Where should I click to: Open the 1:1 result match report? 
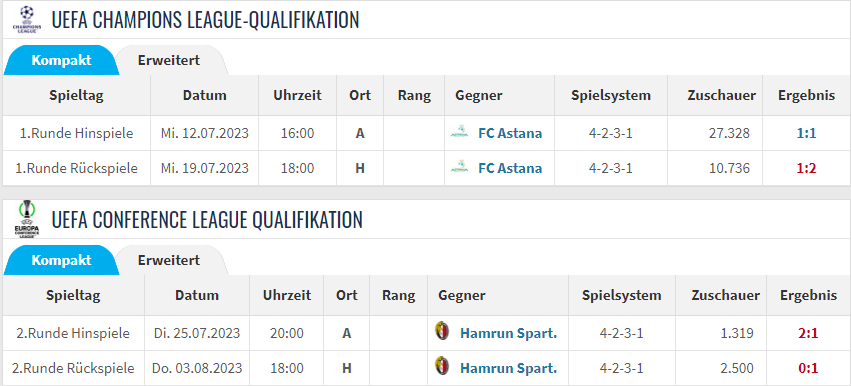[806, 133]
